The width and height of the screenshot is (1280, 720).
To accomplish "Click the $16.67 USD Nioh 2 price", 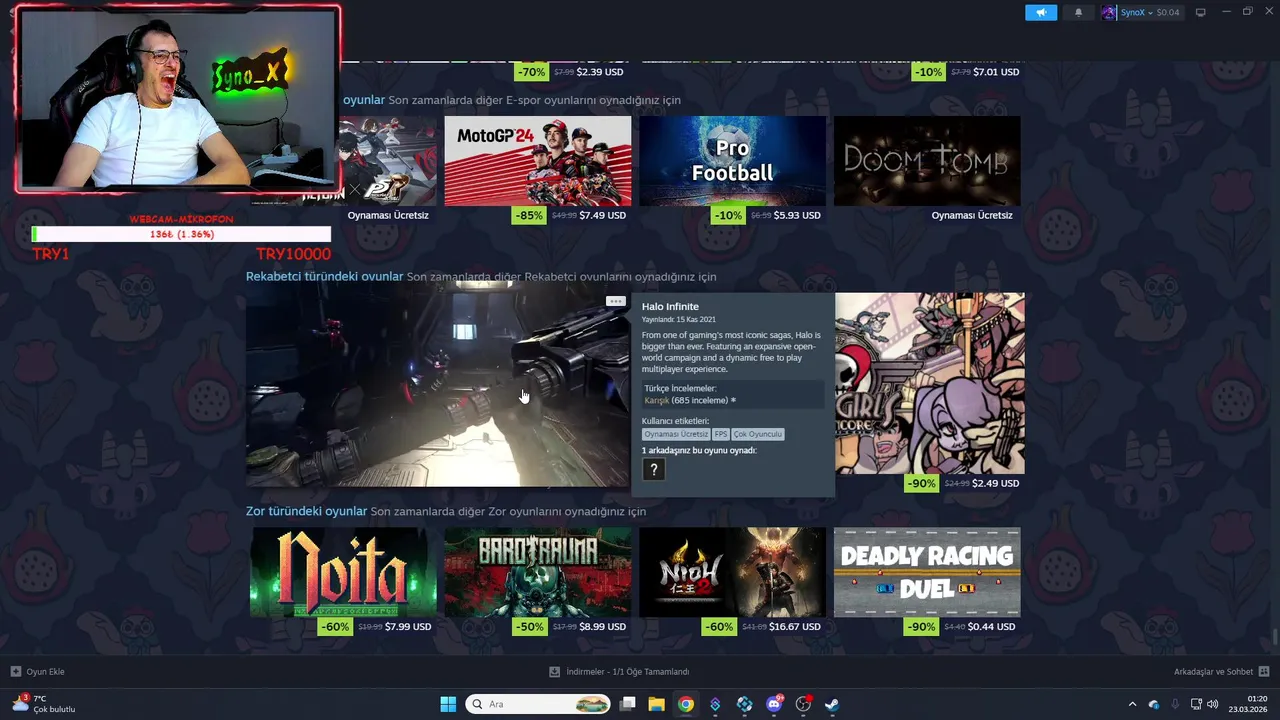I will (x=795, y=627).
